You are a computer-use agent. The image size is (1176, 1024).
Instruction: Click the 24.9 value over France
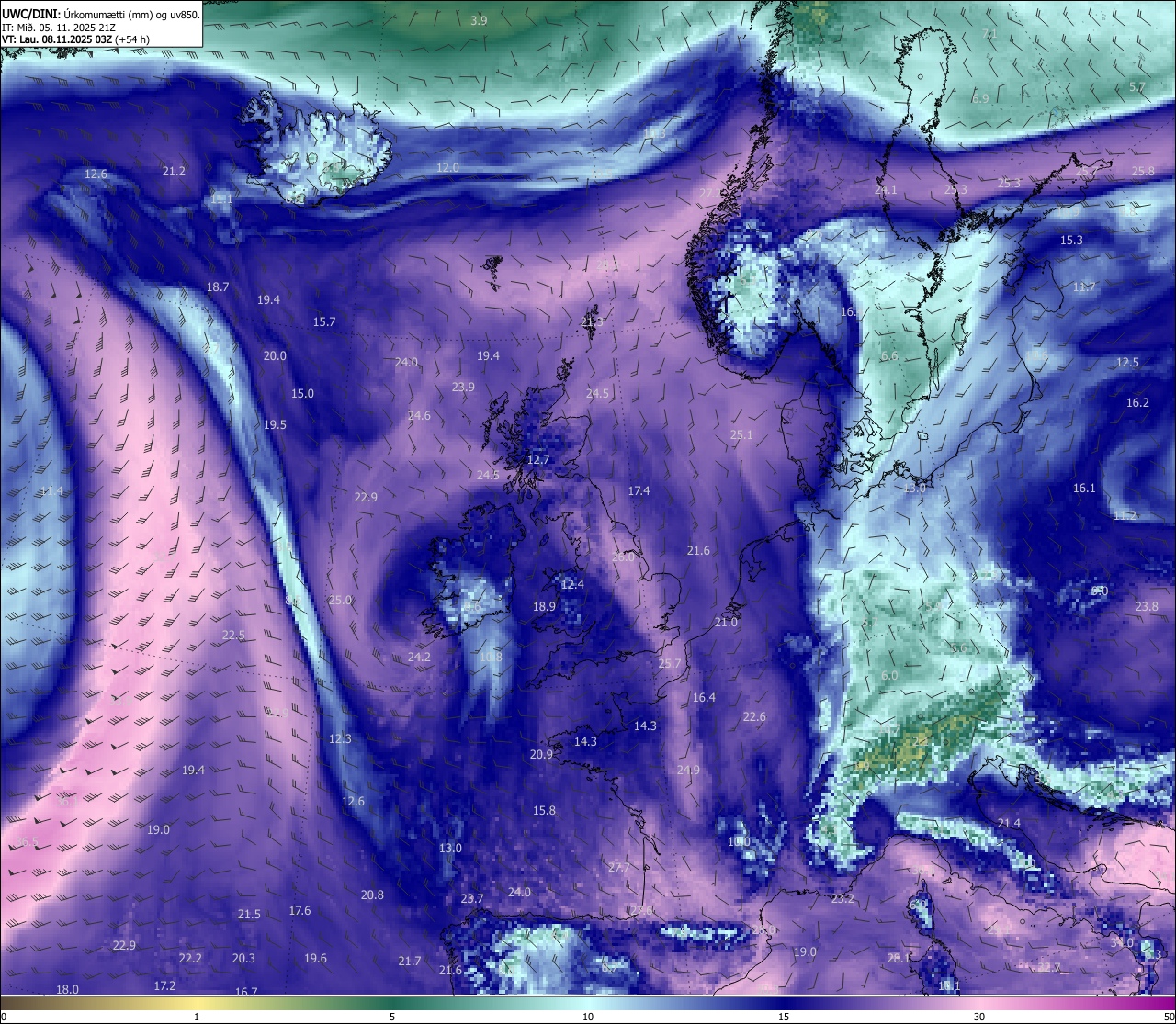click(x=688, y=770)
